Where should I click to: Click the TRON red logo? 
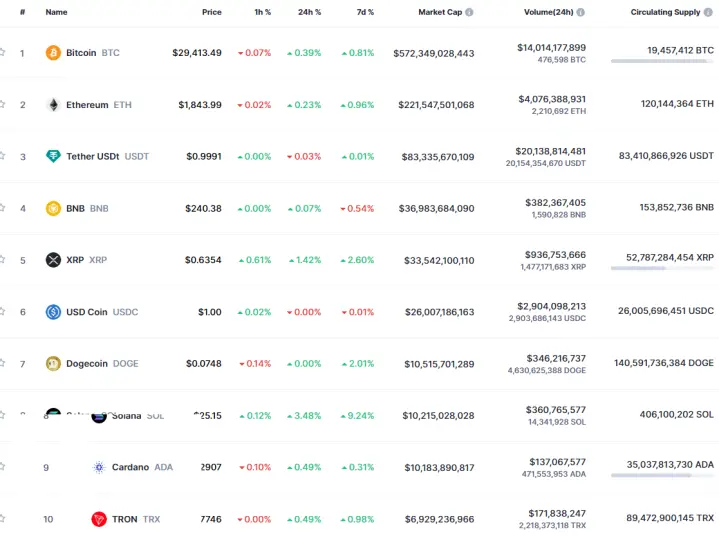click(99, 519)
